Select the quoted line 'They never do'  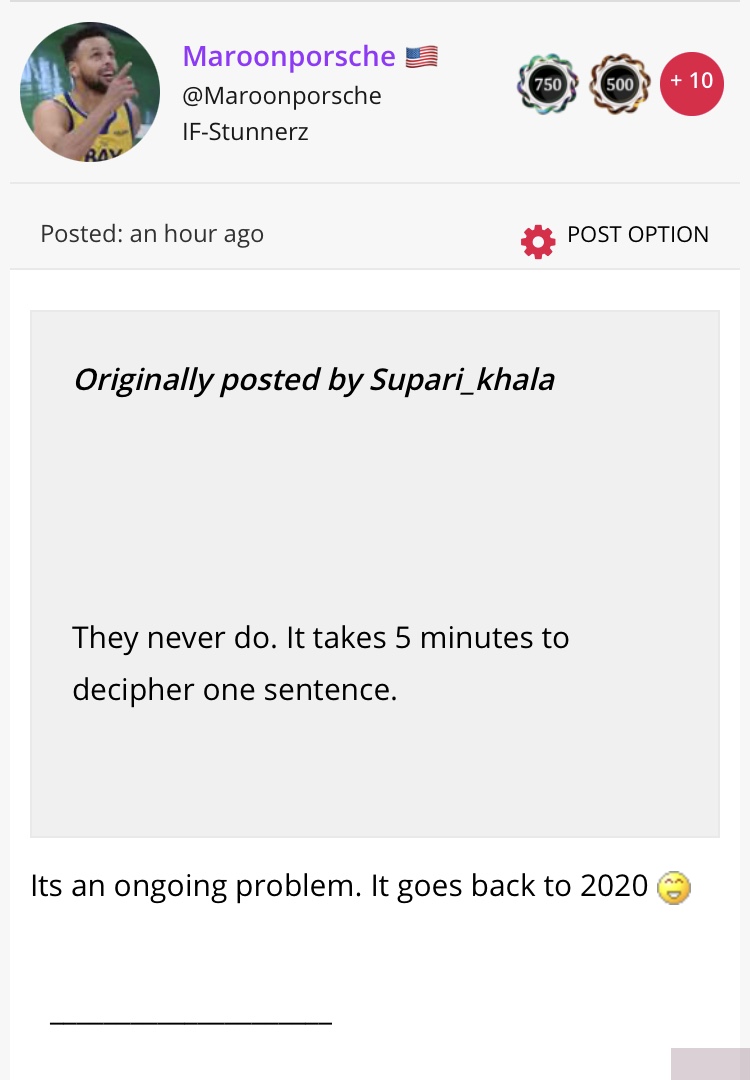click(174, 638)
